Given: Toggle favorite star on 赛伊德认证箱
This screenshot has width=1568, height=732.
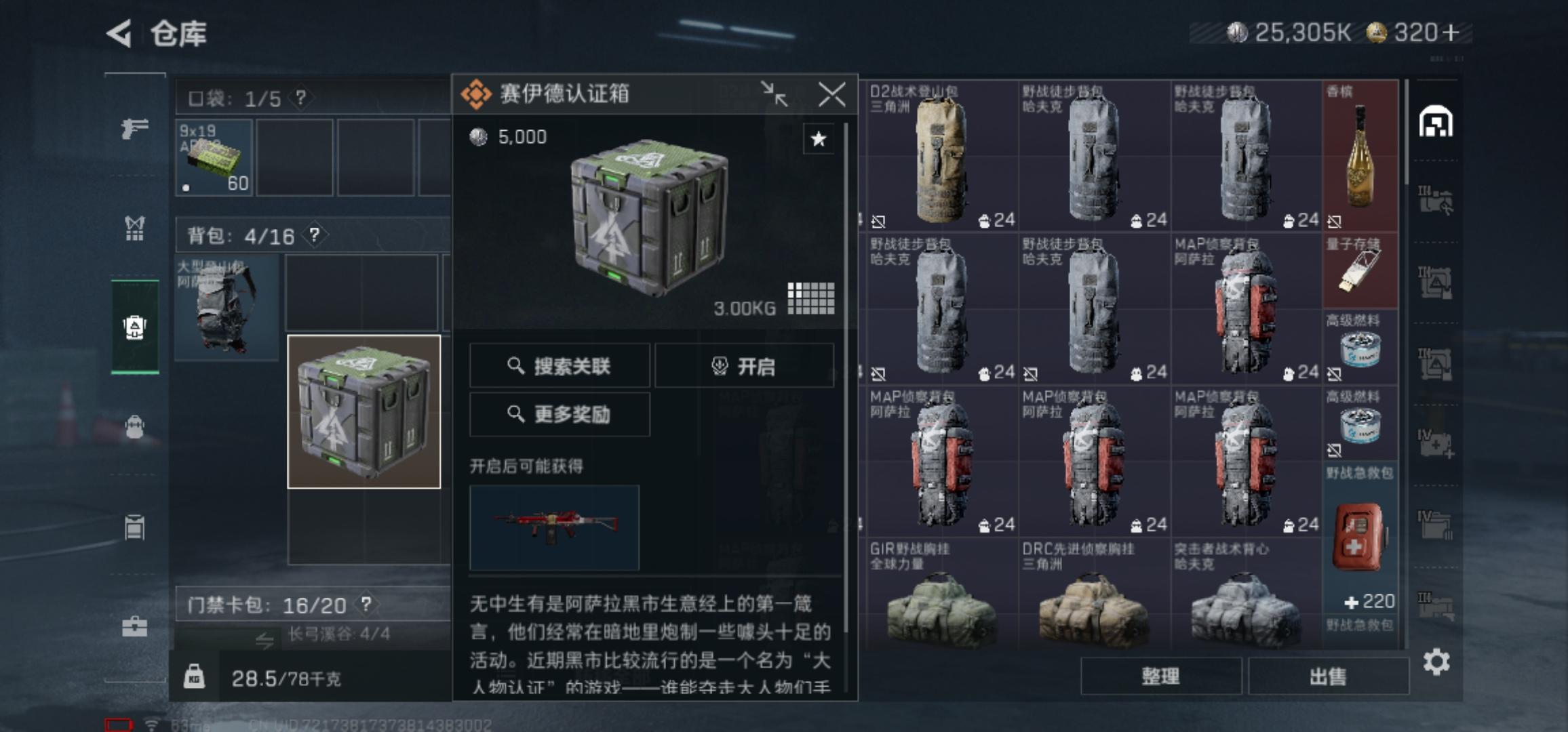Looking at the screenshot, I should point(819,139).
